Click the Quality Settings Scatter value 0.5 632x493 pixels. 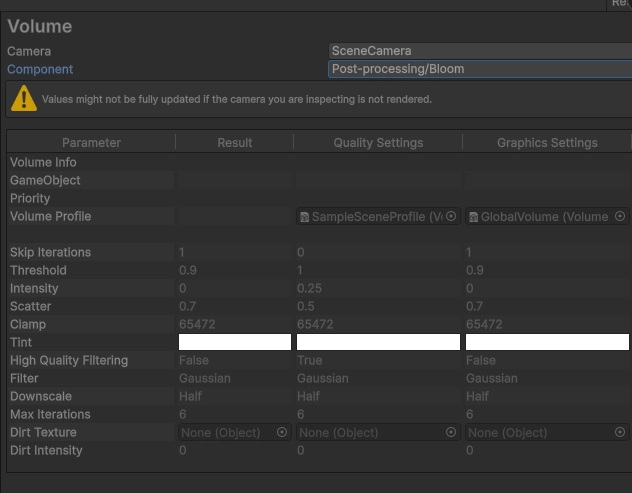pos(306,306)
